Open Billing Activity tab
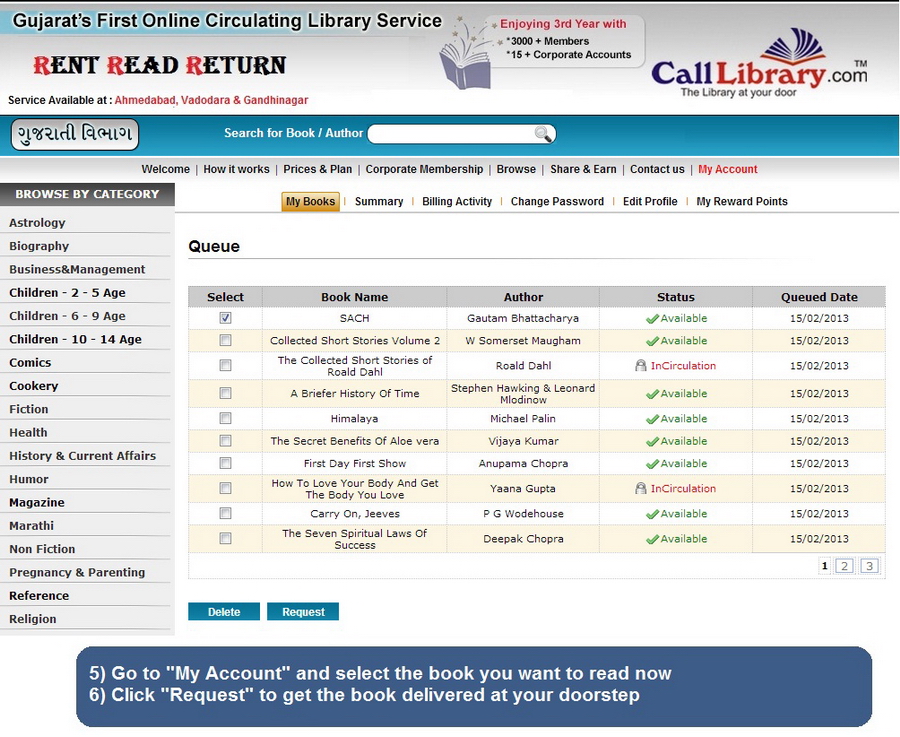 point(457,201)
